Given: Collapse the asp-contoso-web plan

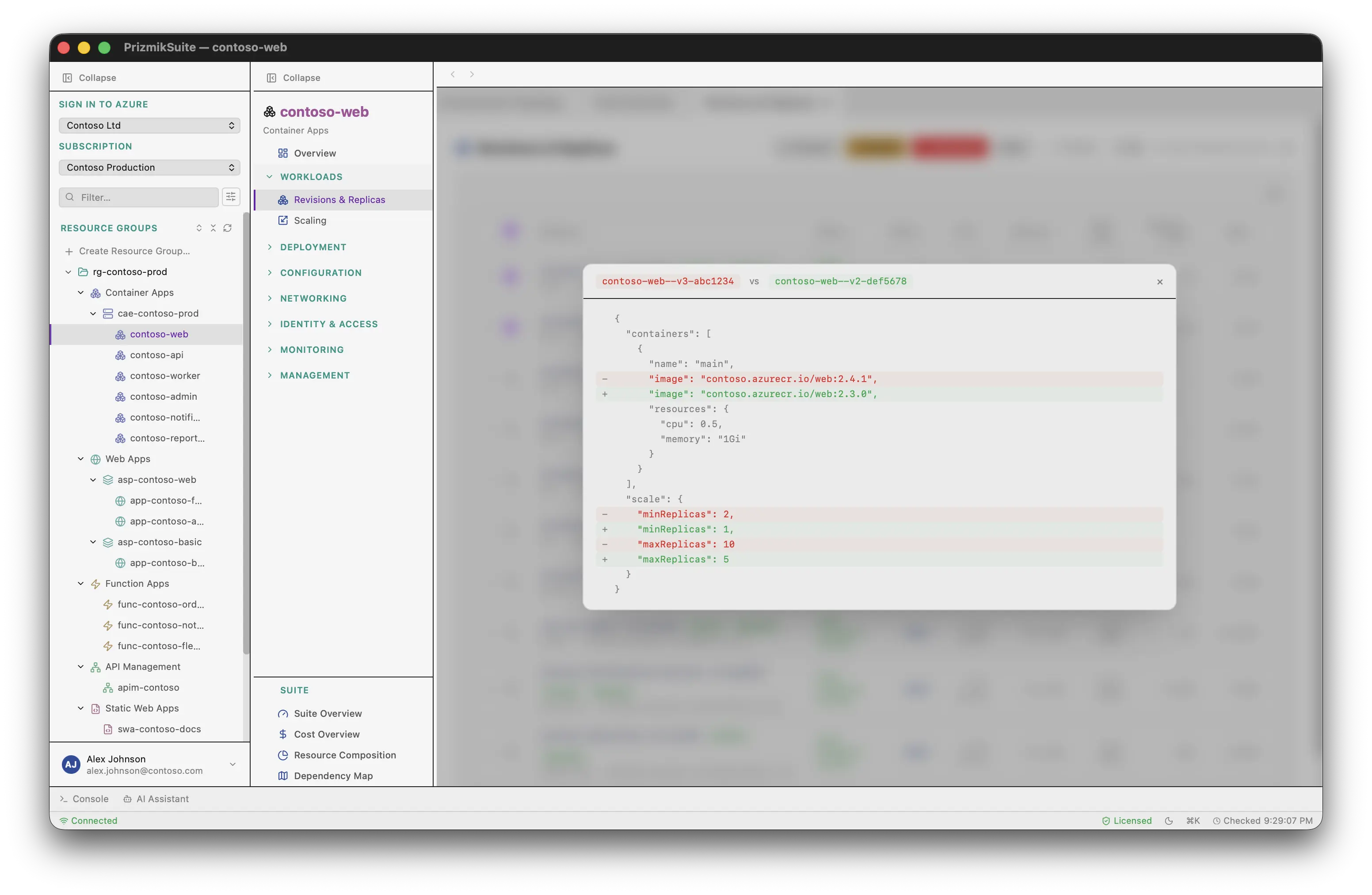Looking at the screenshot, I should [x=93, y=479].
